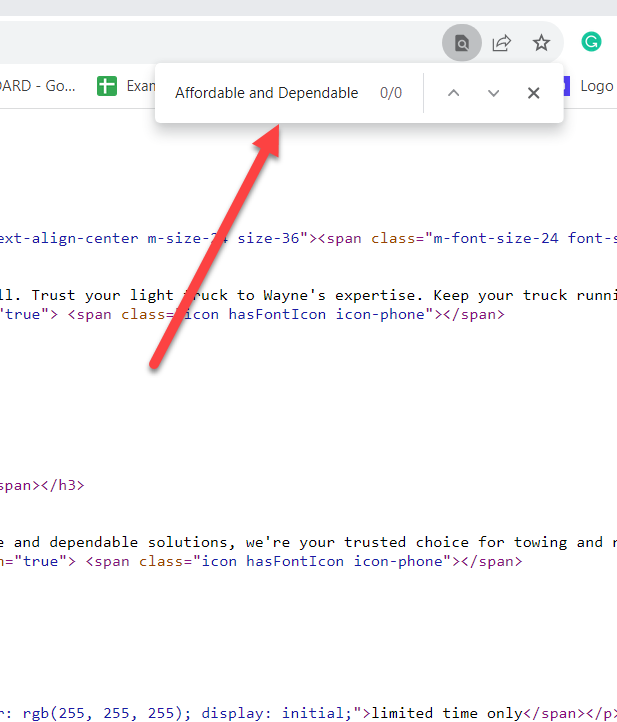The image size is (617, 722).
Task: Go to next find result
Action: click(494, 93)
